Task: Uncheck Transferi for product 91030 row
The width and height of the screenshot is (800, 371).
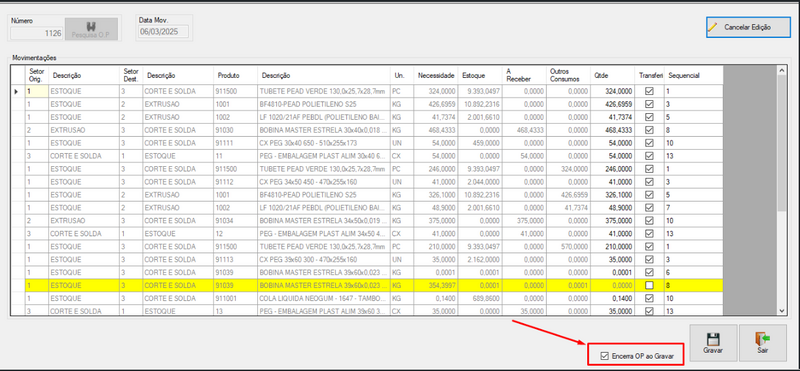Action: click(649, 130)
